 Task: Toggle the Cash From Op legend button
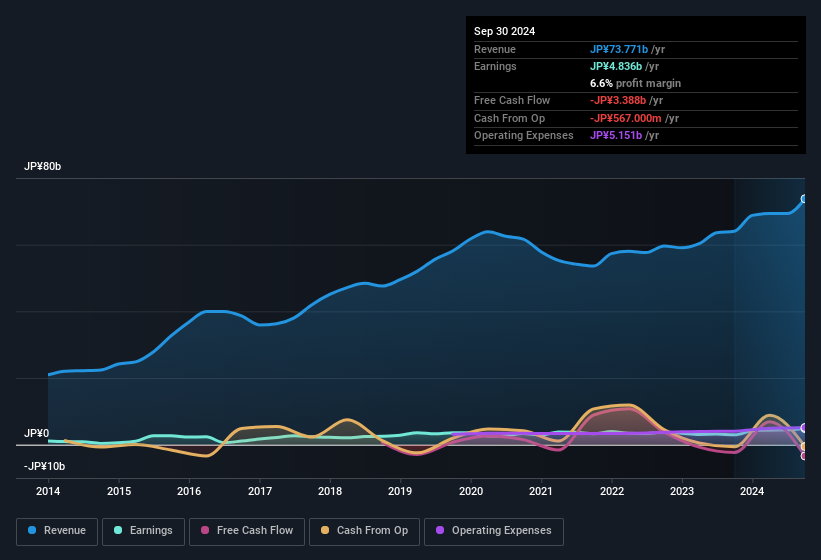click(364, 531)
